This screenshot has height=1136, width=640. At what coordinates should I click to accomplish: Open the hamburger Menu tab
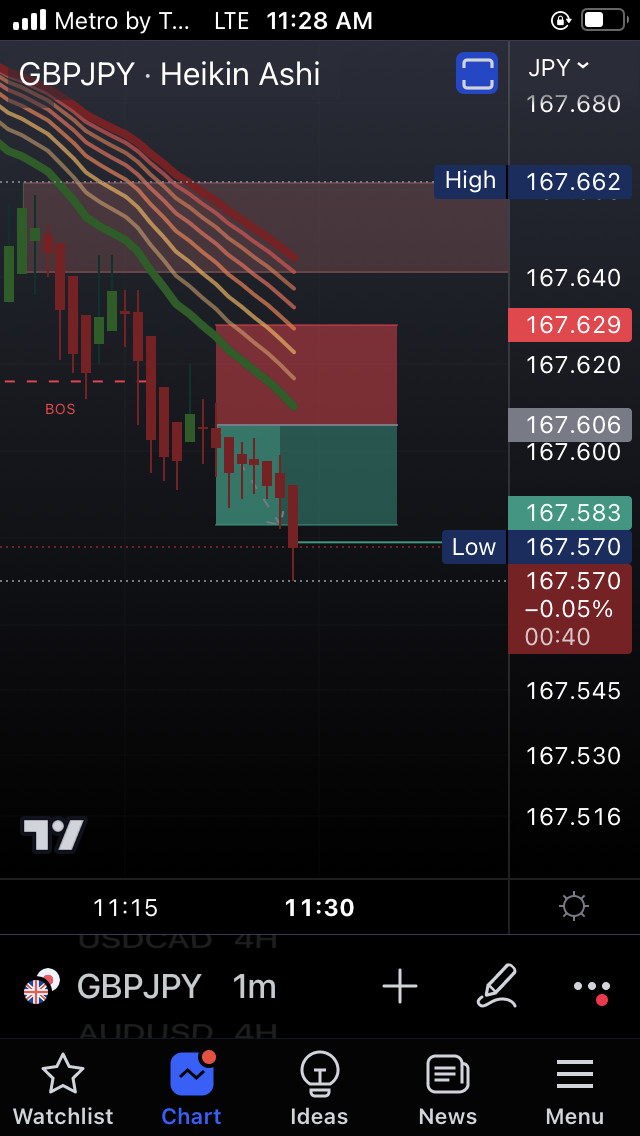pos(575,1090)
